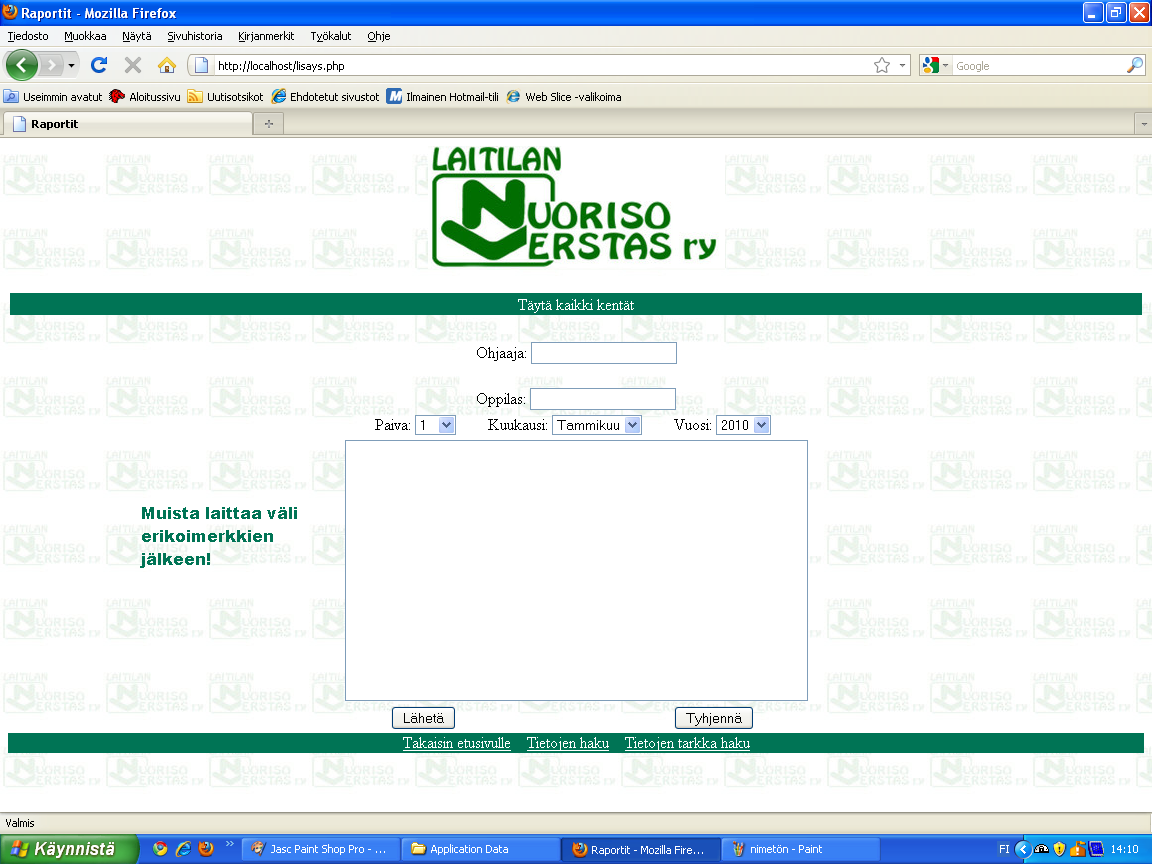This screenshot has width=1152, height=864.
Task: Expand the quick launch chevron
Action: [x=229, y=844]
